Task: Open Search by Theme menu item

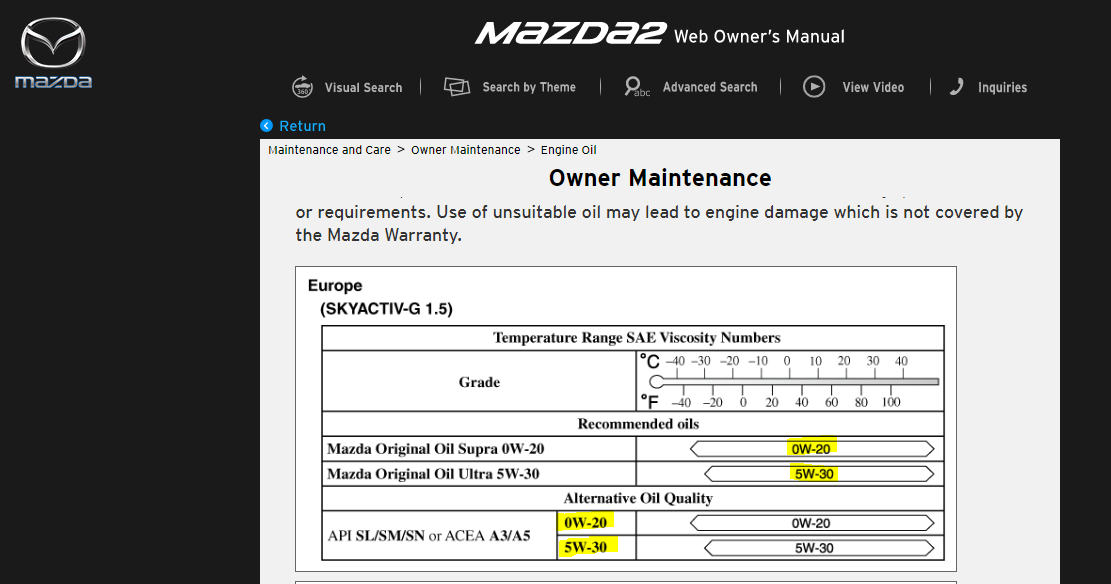Action: click(x=528, y=88)
